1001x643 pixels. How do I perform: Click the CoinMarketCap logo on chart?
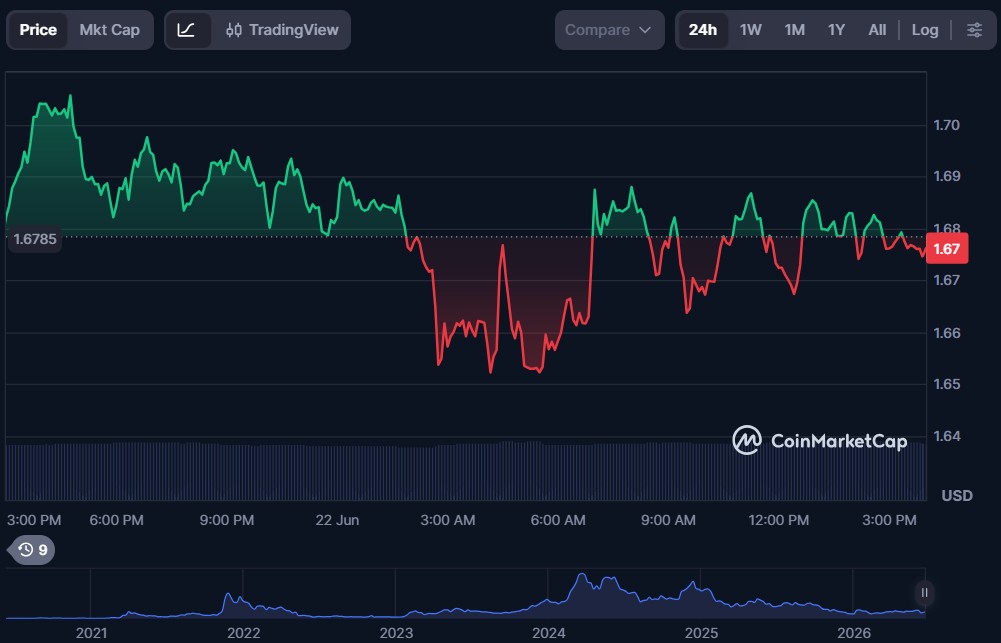(820, 441)
